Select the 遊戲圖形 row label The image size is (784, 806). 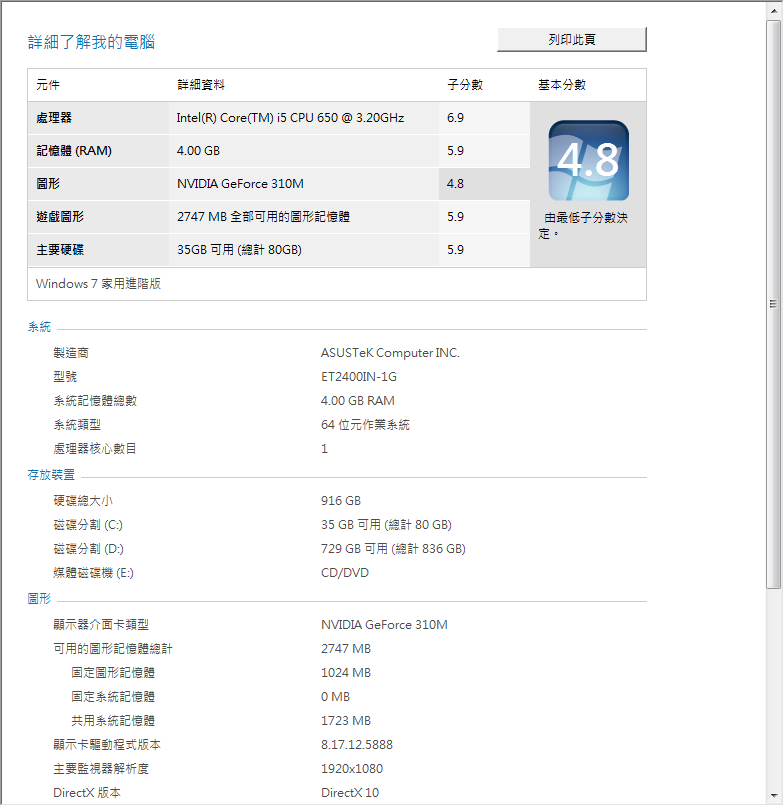(60, 216)
